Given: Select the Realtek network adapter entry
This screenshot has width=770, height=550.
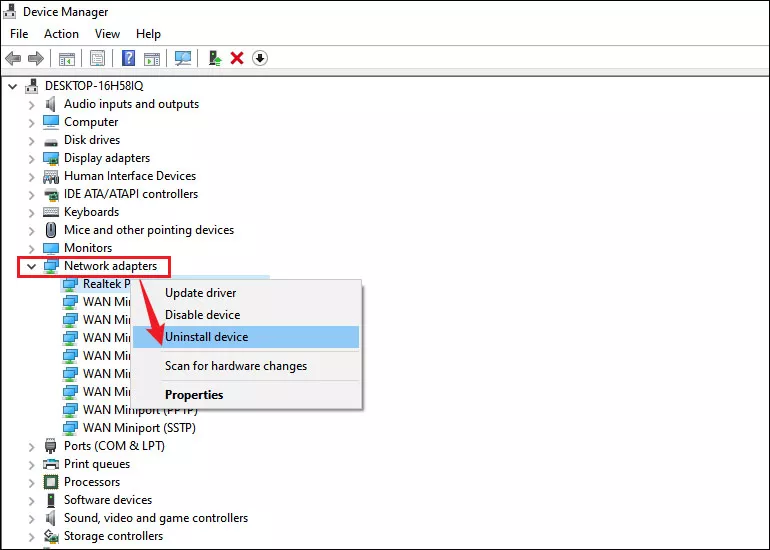Looking at the screenshot, I should point(107,284).
